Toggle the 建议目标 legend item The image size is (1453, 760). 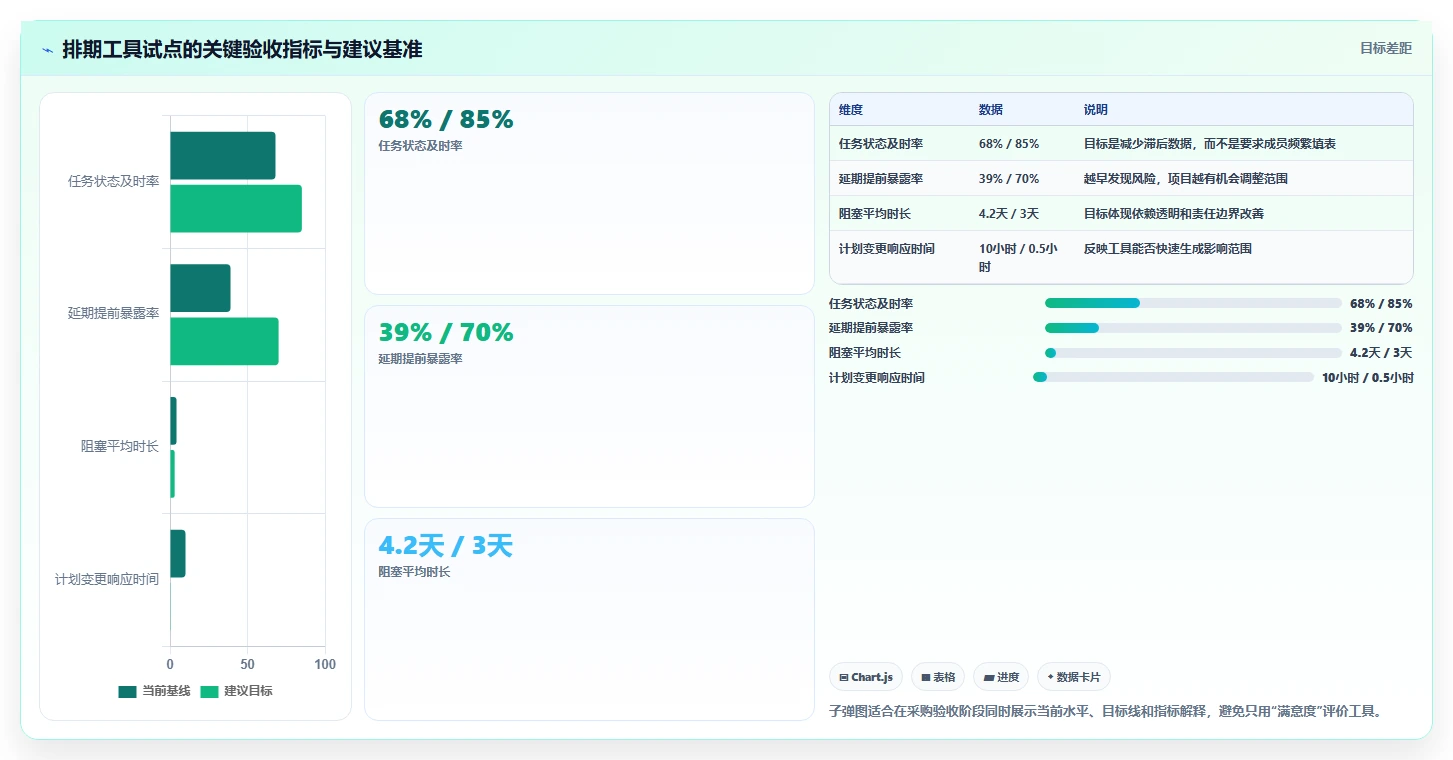coord(236,691)
